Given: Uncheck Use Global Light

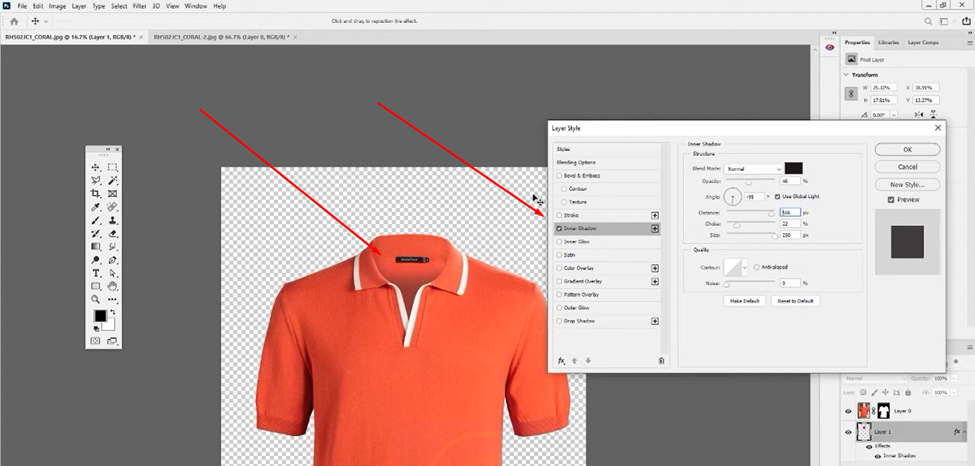Looking at the screenshot, I should [x=777, y=197].
